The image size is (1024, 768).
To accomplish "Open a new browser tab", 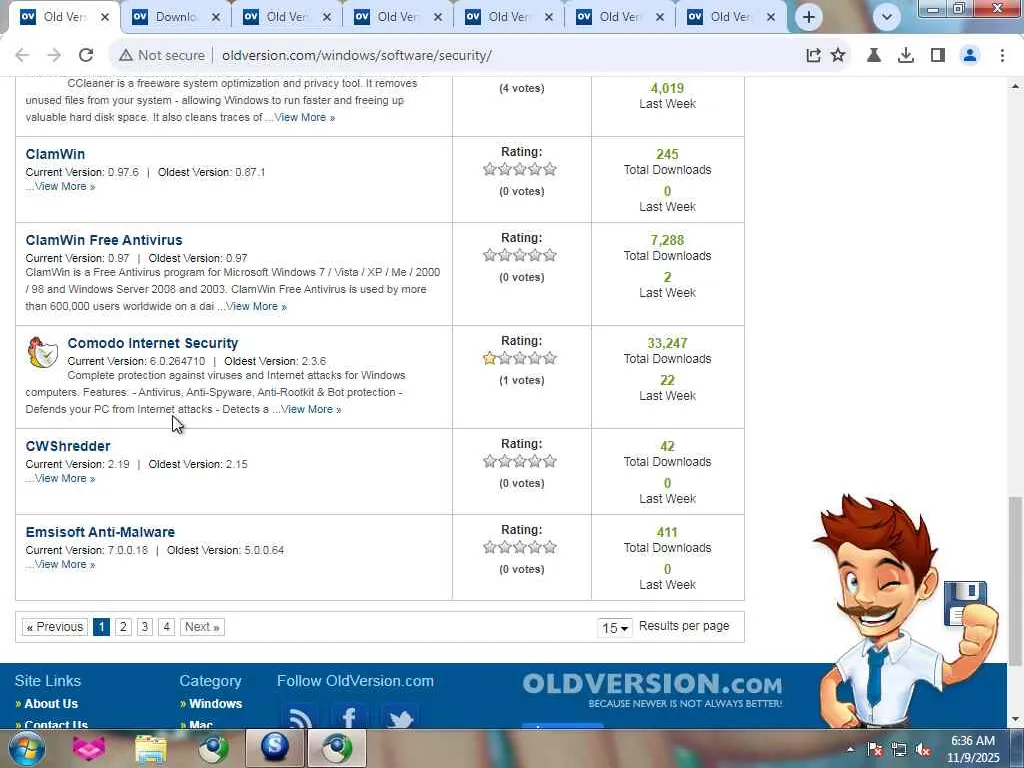I will 808,17.
